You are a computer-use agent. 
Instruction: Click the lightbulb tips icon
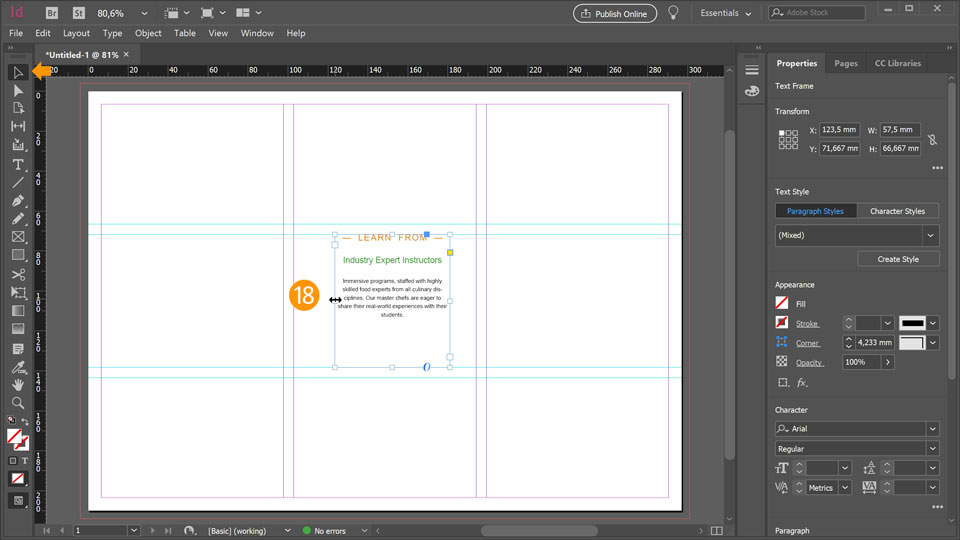pyautogui.click(x=674, y=13)
